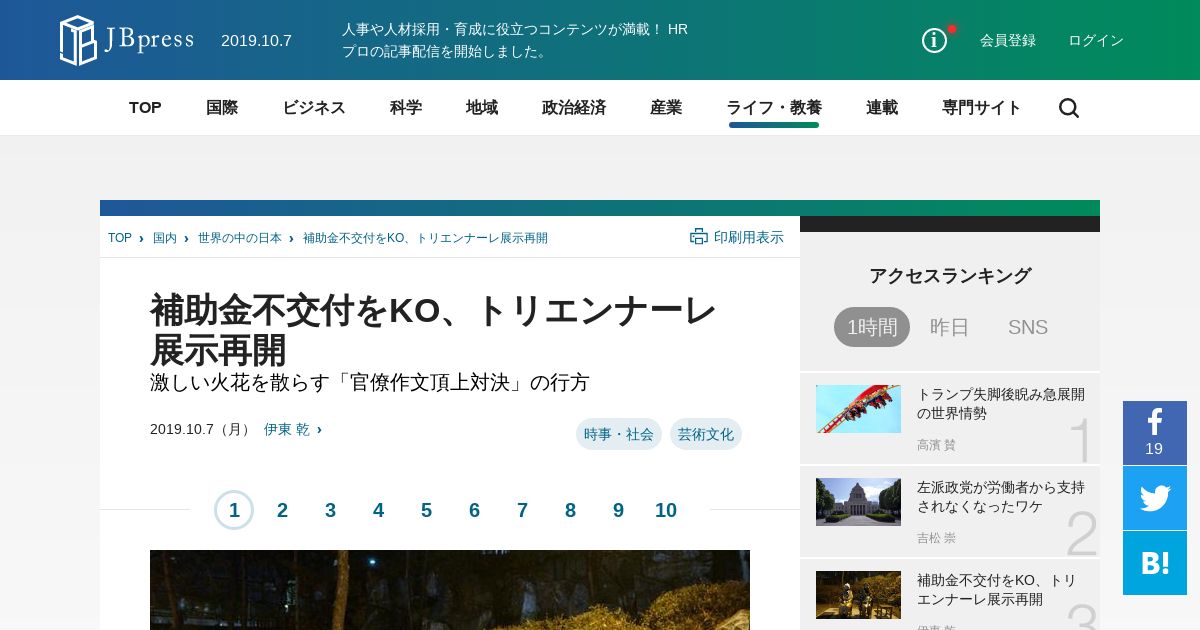Screen dimensions: 1200x630
Task: Bookmark article on Hatena B!
Action: 1155,563
